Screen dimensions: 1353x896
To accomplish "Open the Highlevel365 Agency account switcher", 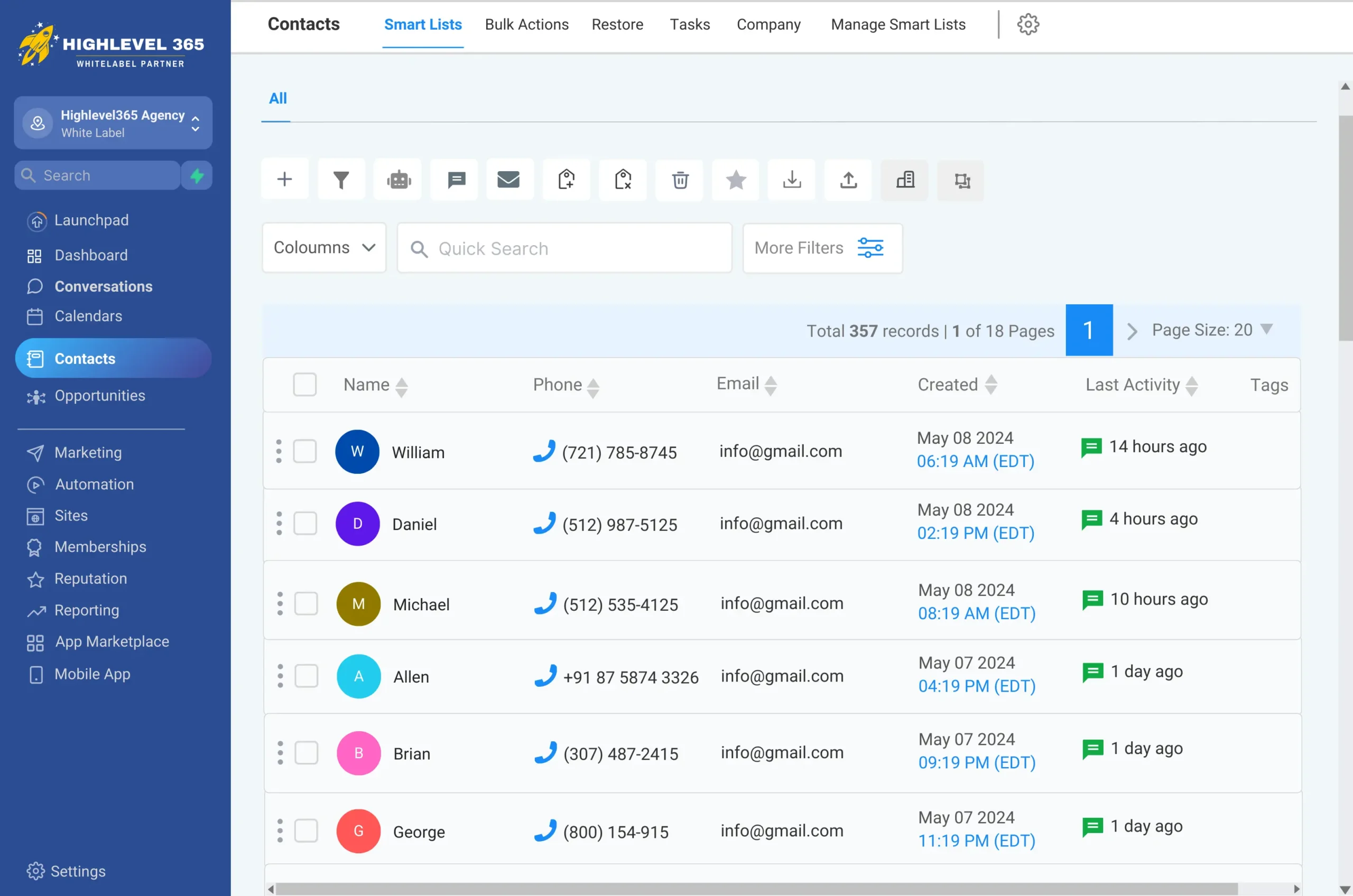I will coord(113,123).
